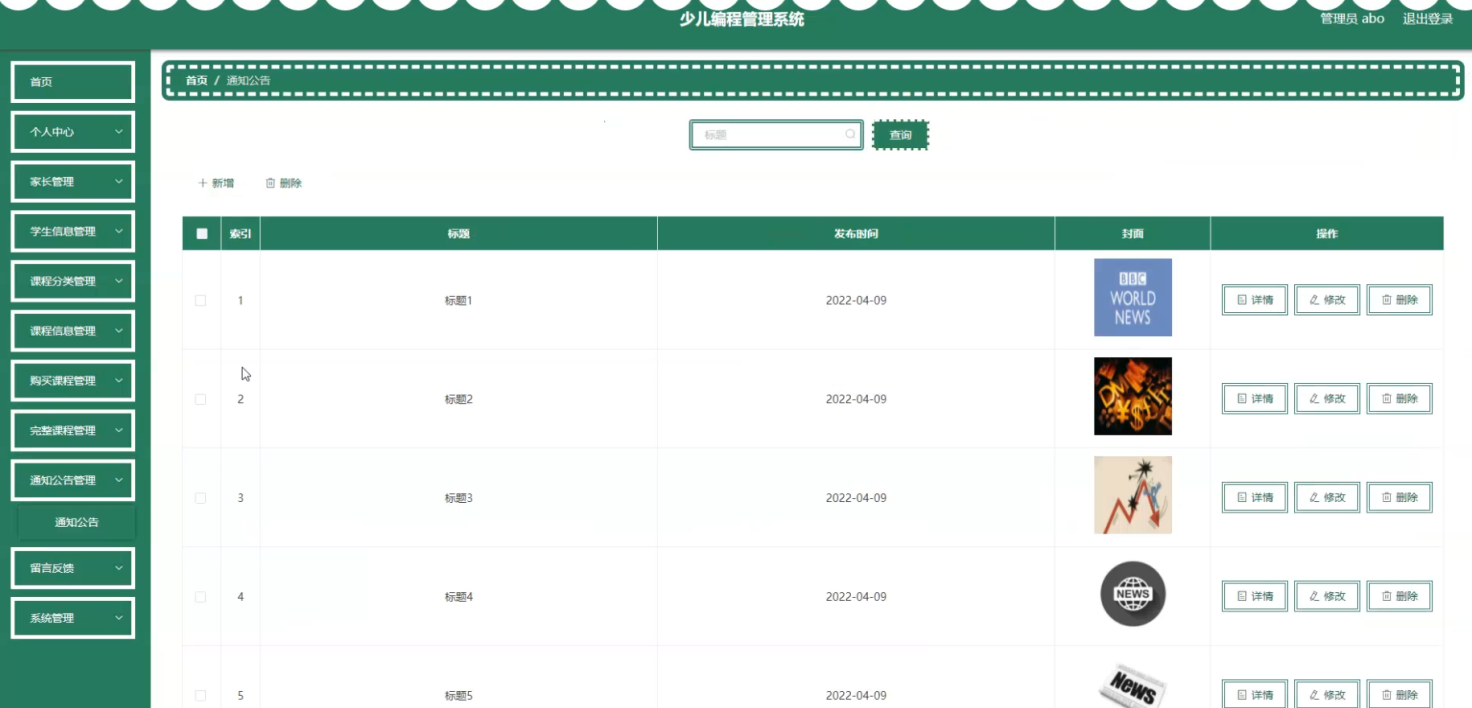
Task: Click the 修改 pencil icon in row 标题5
Action: (x=1314, y=695)
